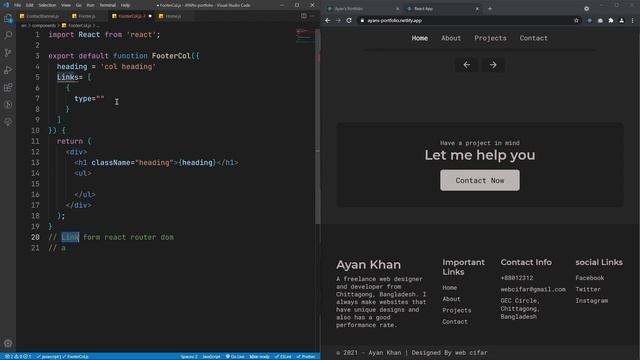
Task: Click the Instagram social link in footer
Action: click(x=591, y=300)
